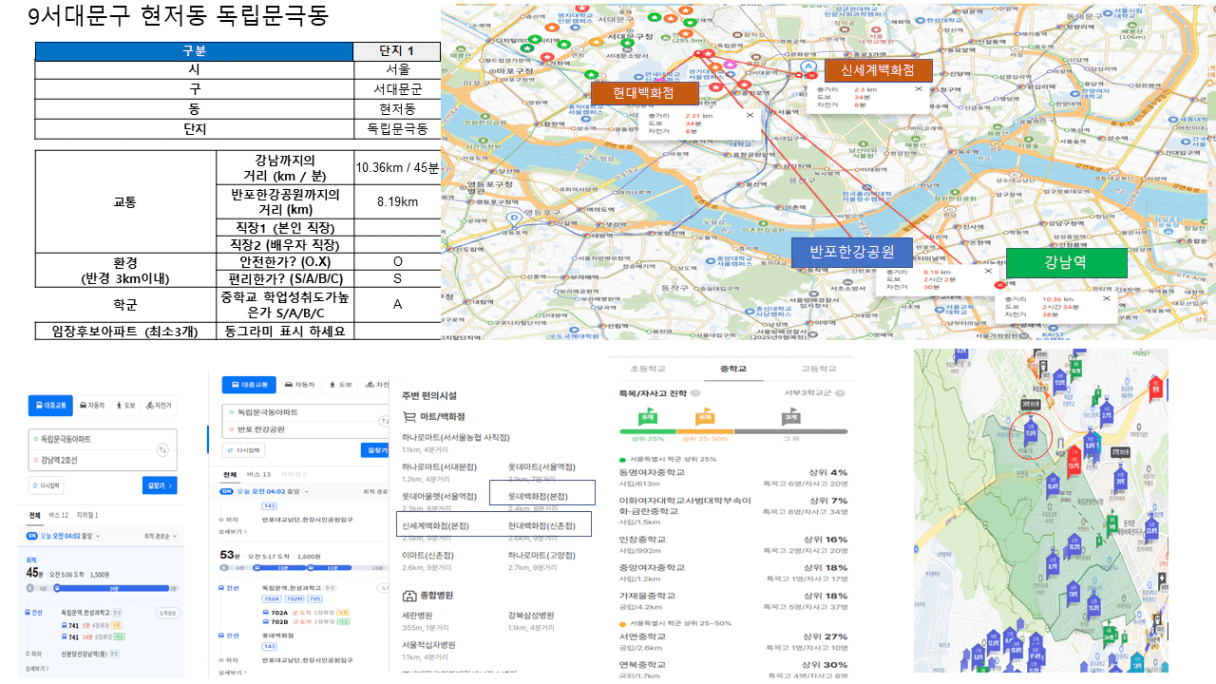Toggle ON departure switch in 반포 한강공원 panel
The height and width of the screenshot is (684, 1216).
(227, 491)
